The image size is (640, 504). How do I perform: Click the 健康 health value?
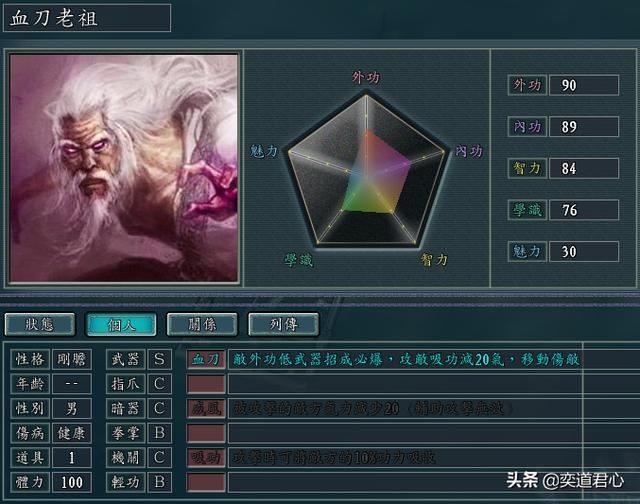pyautogui.click(x=72, y=433)
